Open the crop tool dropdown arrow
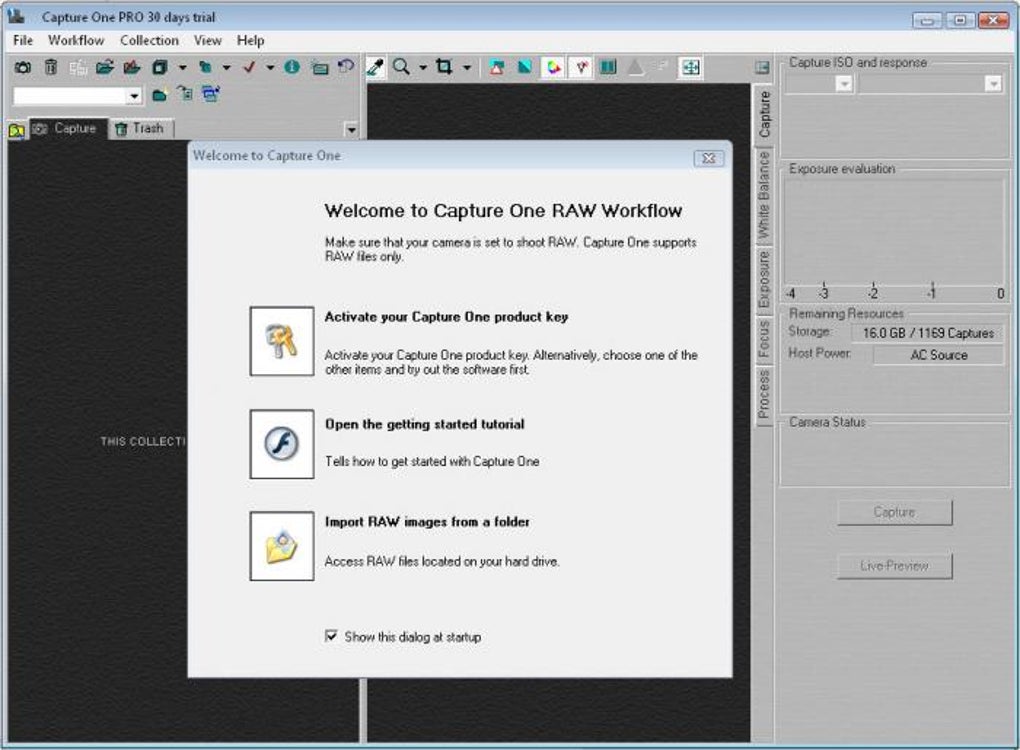This screenshot has width=1020, height=750. (x=467, y=67)
